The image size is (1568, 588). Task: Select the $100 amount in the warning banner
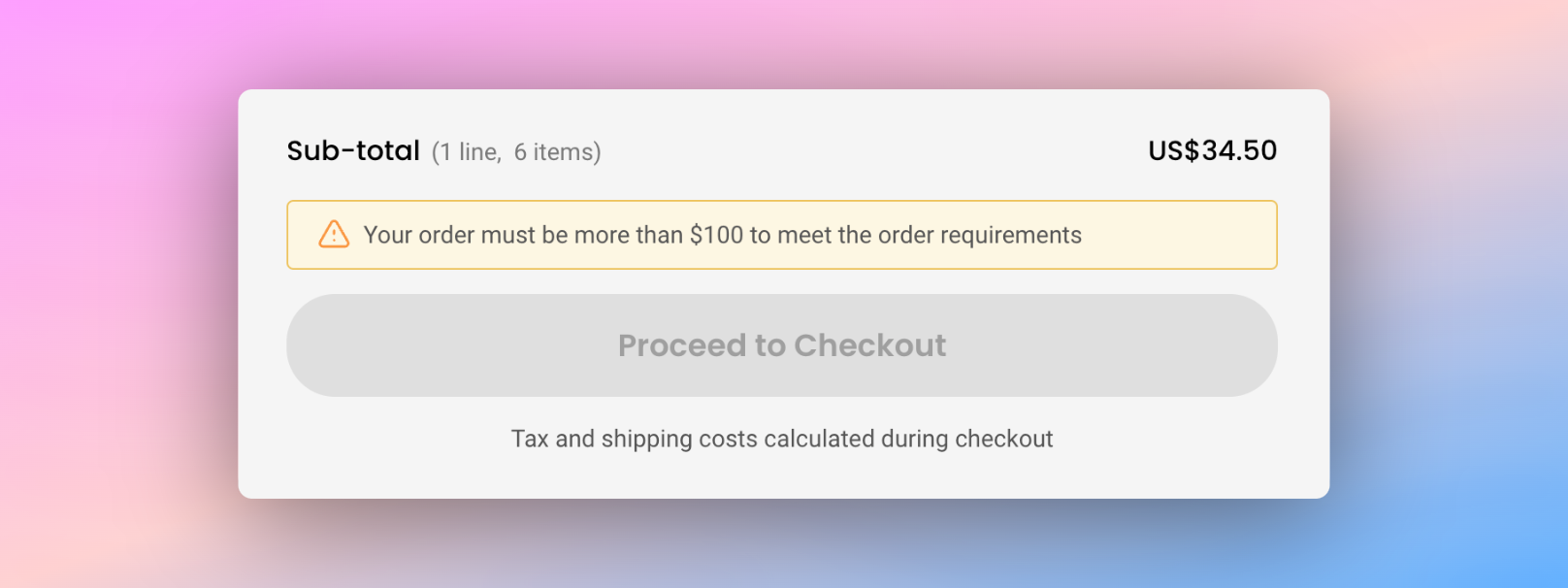coord(714,235)
